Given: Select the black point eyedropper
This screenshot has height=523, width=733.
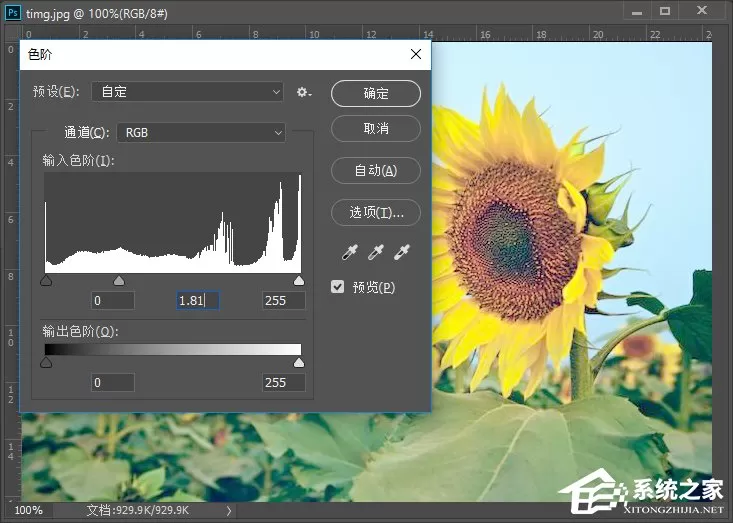Looking at the screenshot, I should coord(350,252).
